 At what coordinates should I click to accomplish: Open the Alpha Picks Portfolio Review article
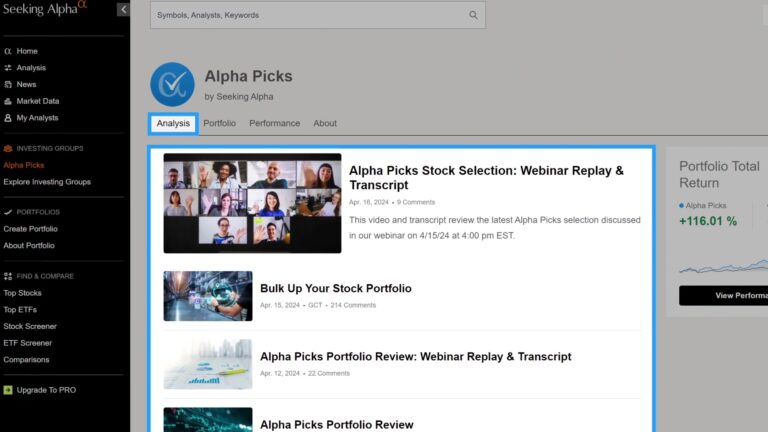(336, 425)
